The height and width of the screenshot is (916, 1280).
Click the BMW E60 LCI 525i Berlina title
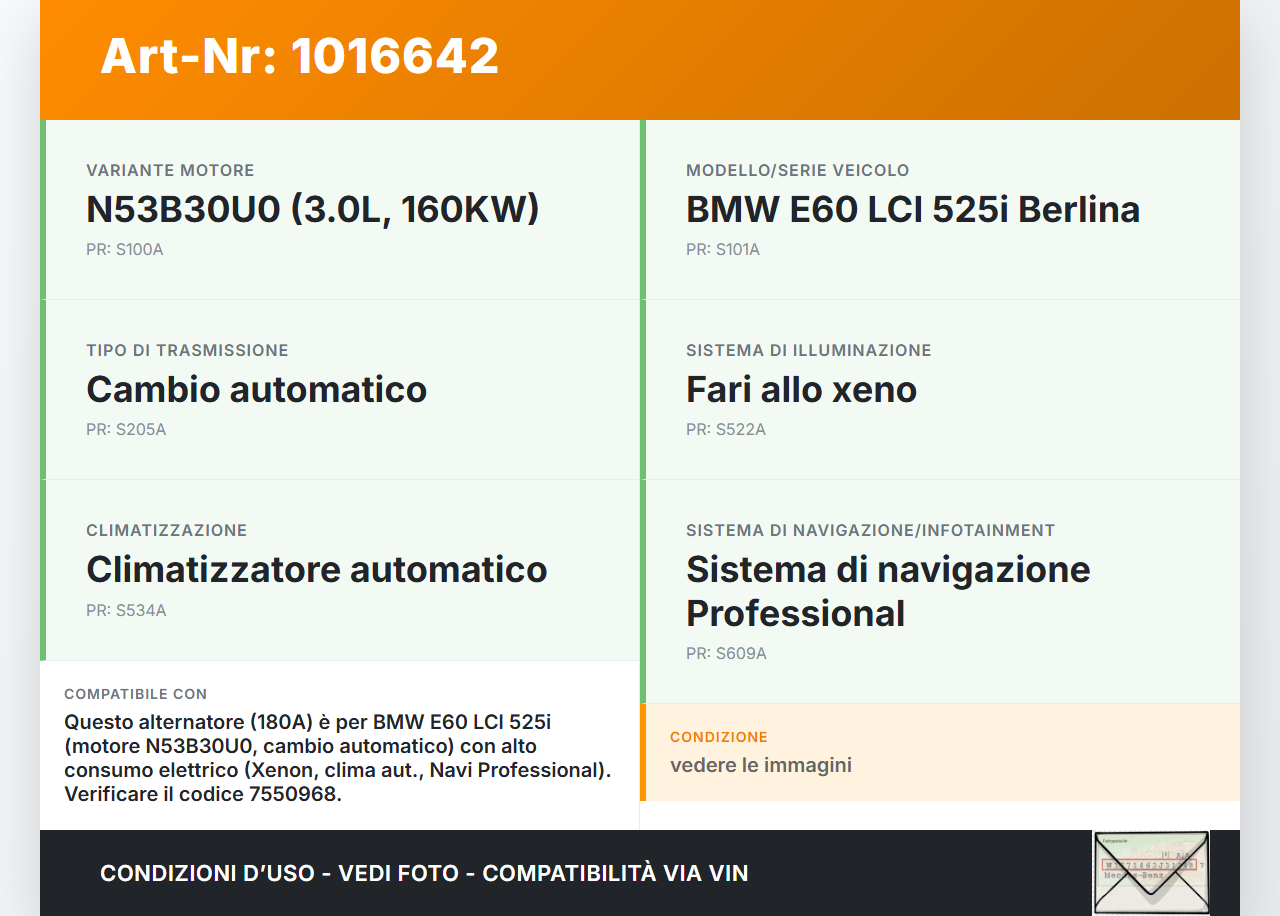pos(912,210)
